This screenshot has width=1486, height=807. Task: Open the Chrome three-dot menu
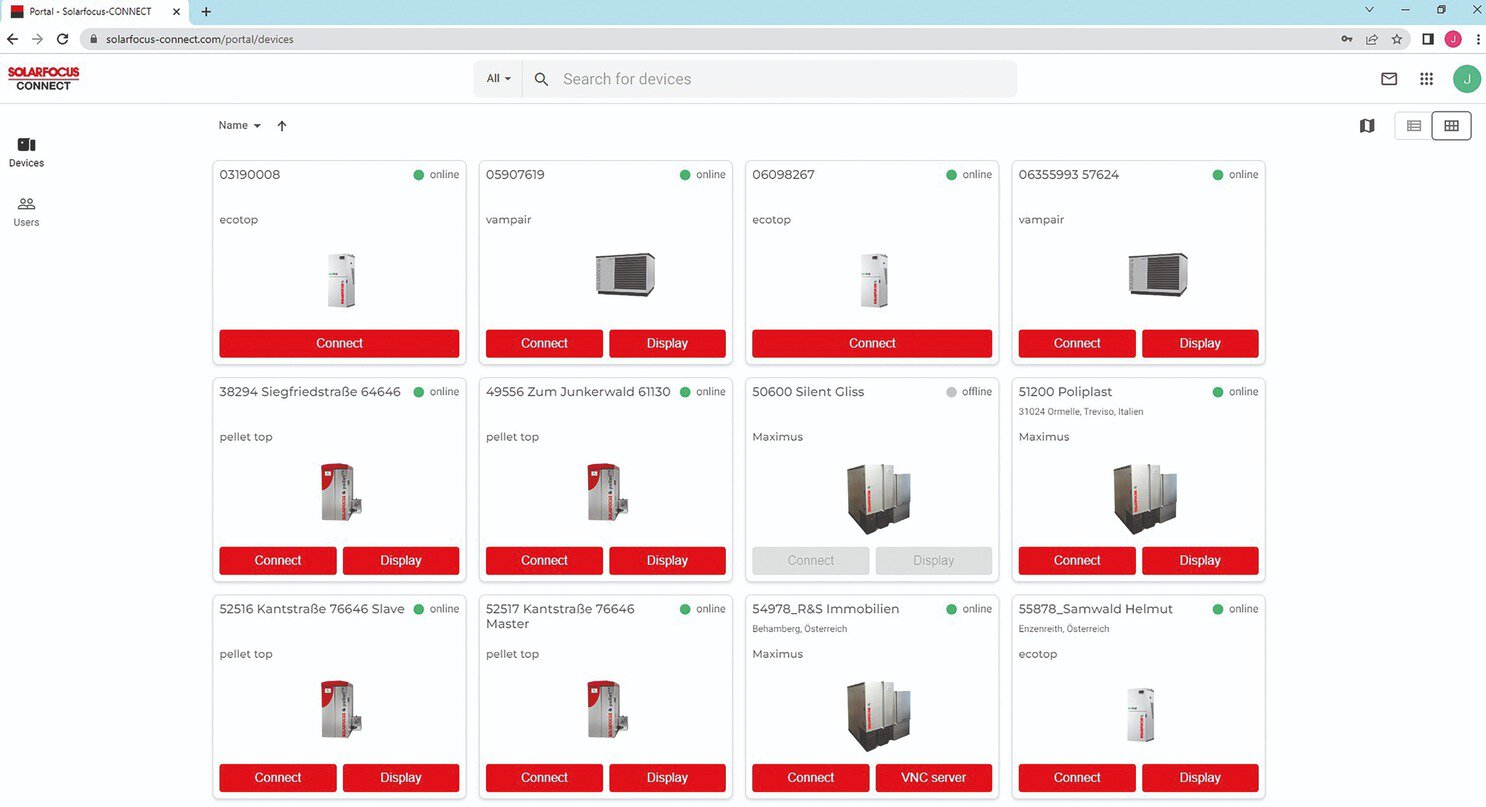(x=1478, y=39)
